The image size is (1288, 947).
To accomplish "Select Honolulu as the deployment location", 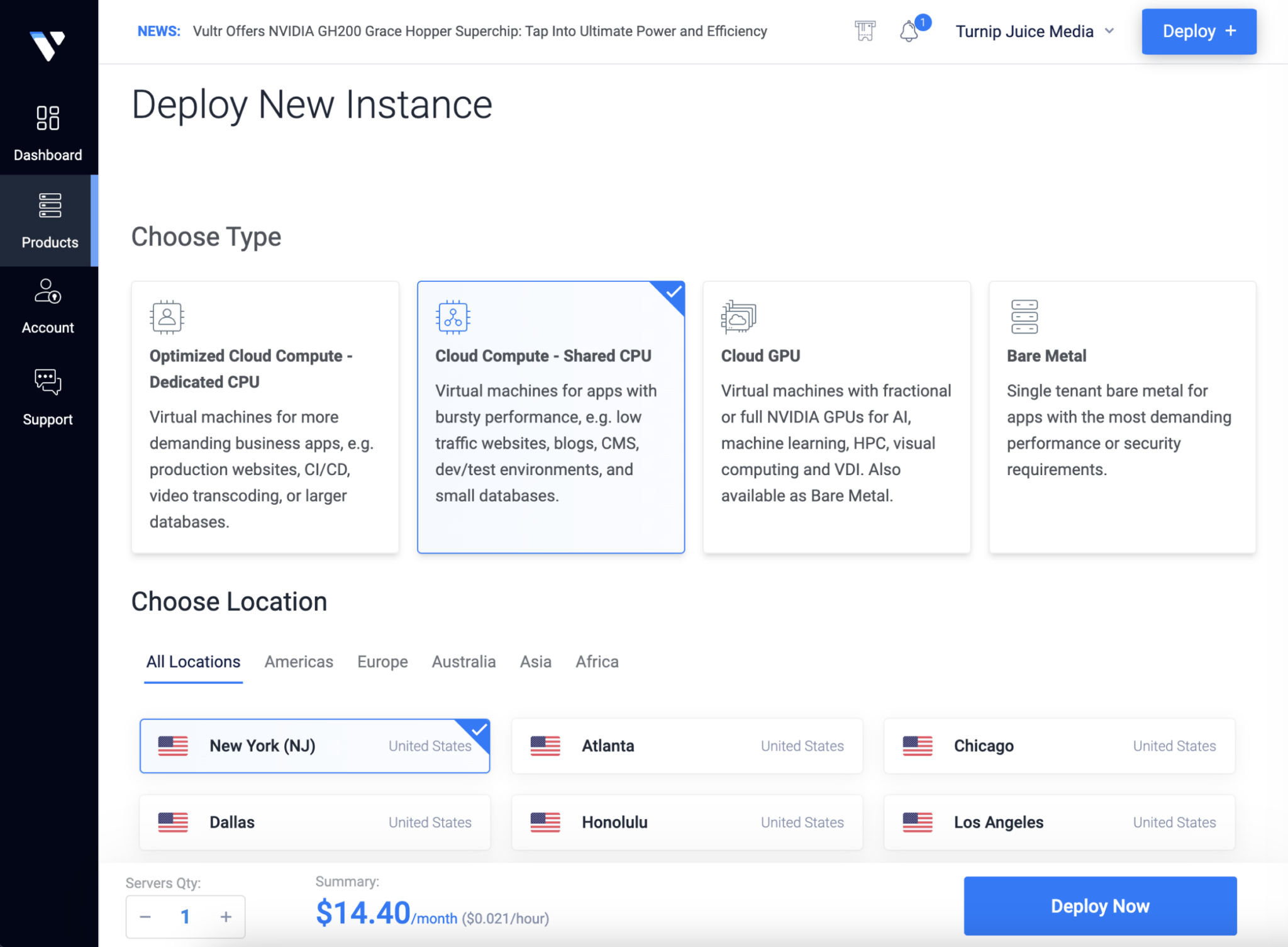I will [x=687, y=822].
